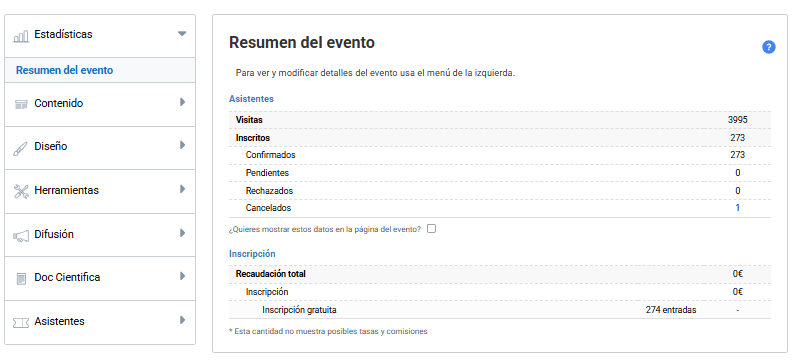
Task: Click the Contenido layout icon
Action: (x=21, y=105)
